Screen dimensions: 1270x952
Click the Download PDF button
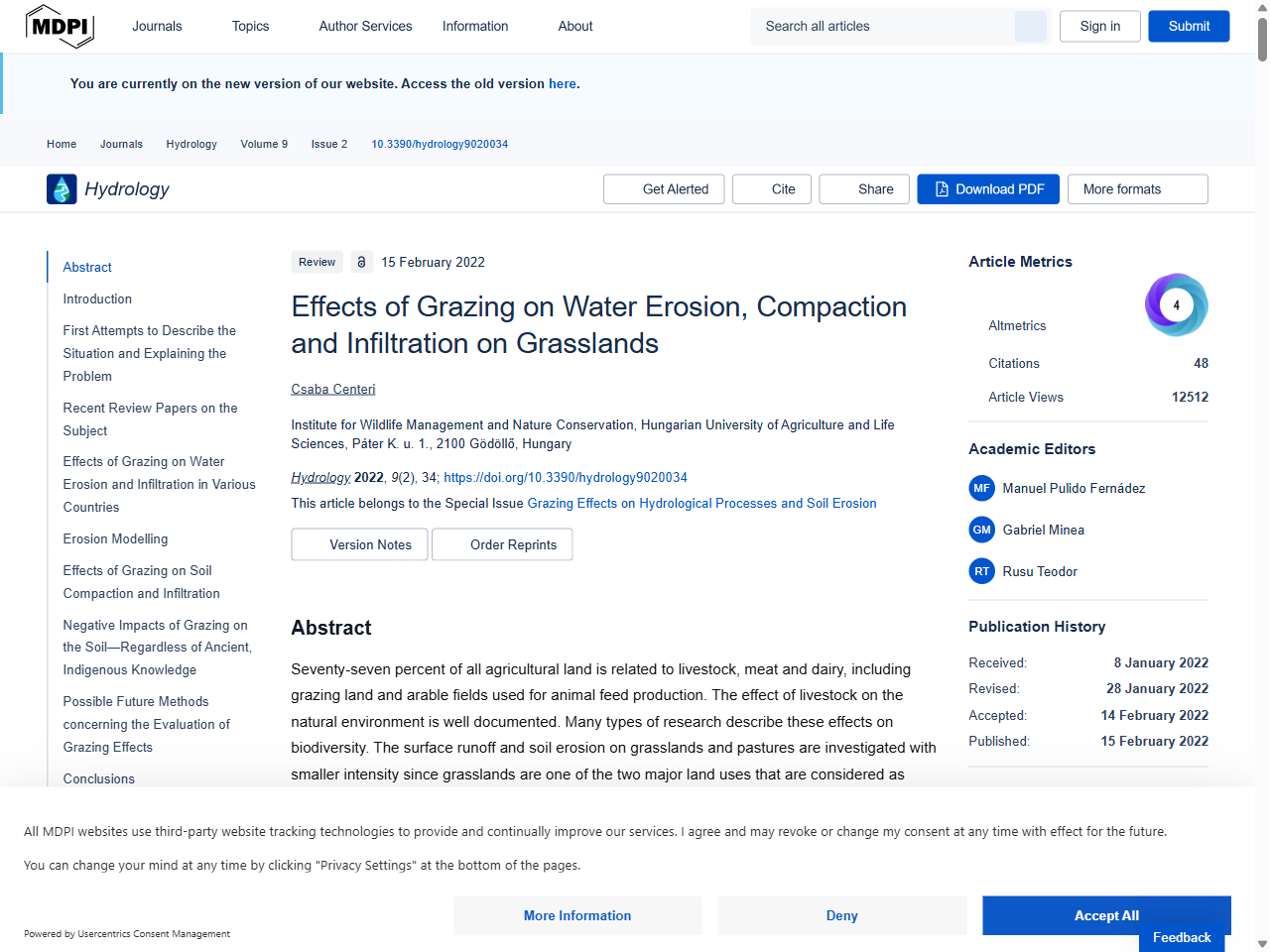coord(988,189)
